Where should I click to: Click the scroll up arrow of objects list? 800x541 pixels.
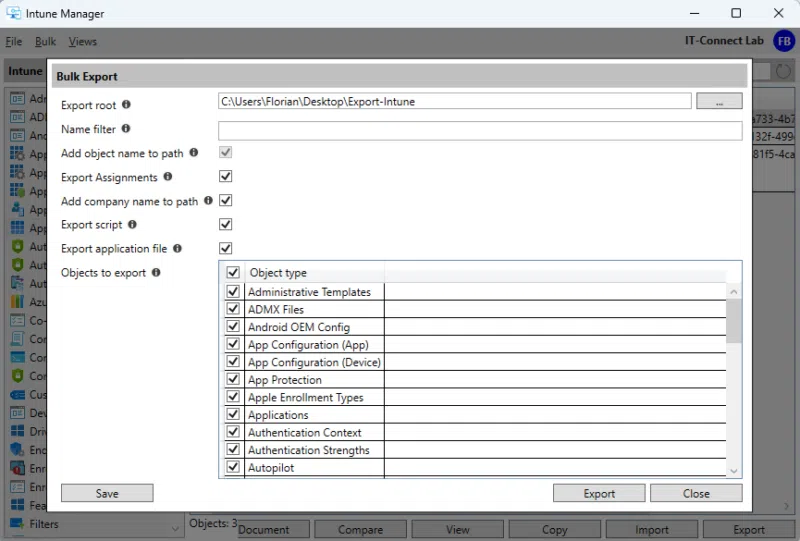[734, 292]
